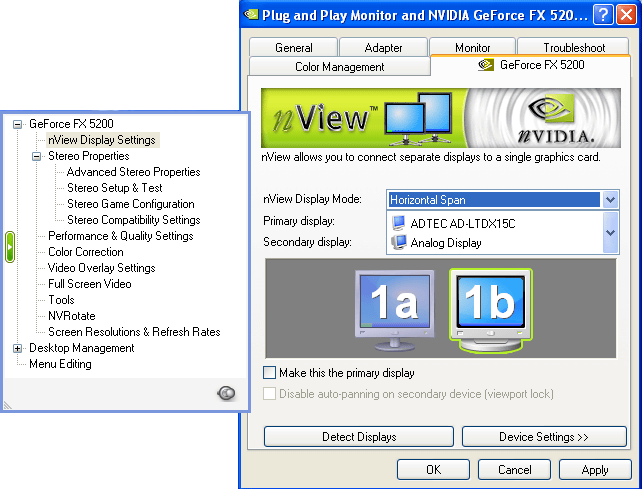
Task: Switch to the Monitor tab
Action: point(472,47)
